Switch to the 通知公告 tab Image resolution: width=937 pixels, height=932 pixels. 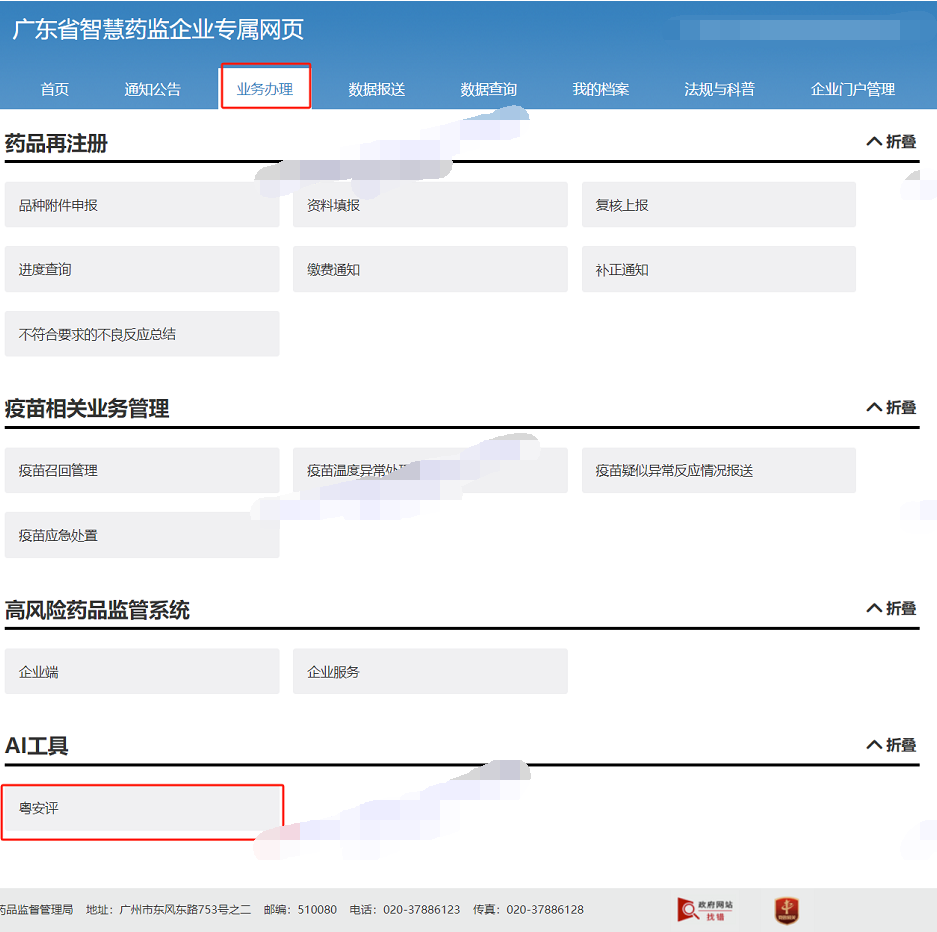coord(152,89)
